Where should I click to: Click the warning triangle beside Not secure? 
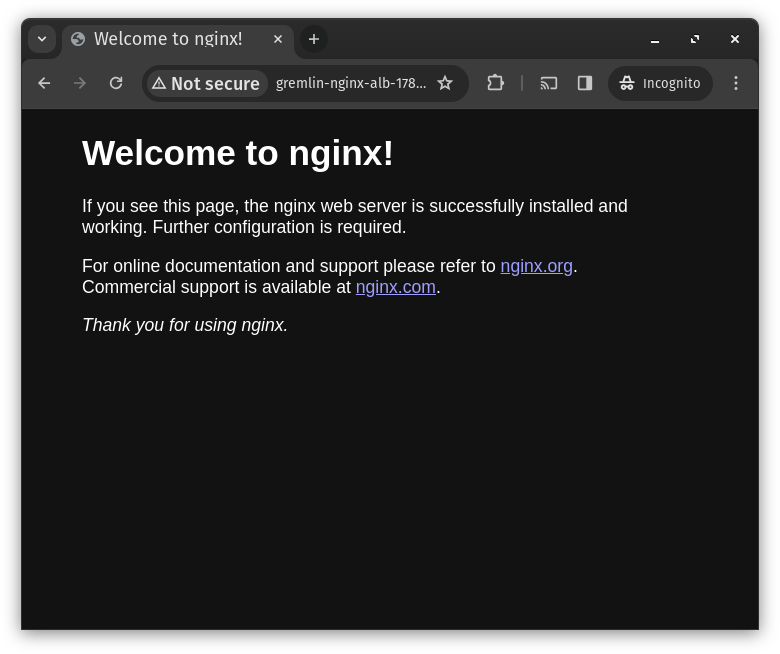click(159, 83)
